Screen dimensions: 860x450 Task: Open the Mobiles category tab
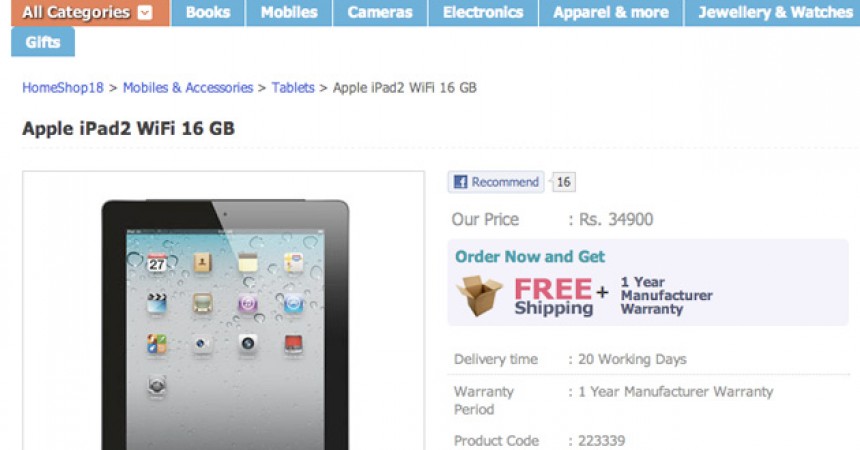(289, 13)
